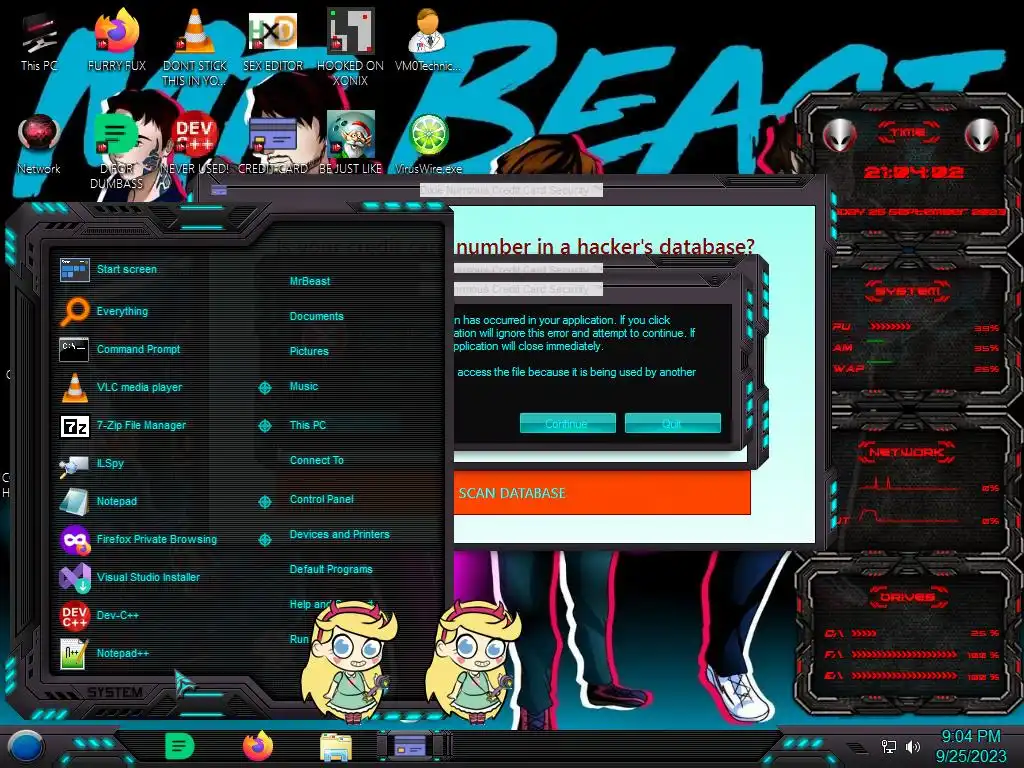Viewport: 1024px width, 768px height.
Task: Open the VLC cone desktop shortcut
Action: click(194, 47)
